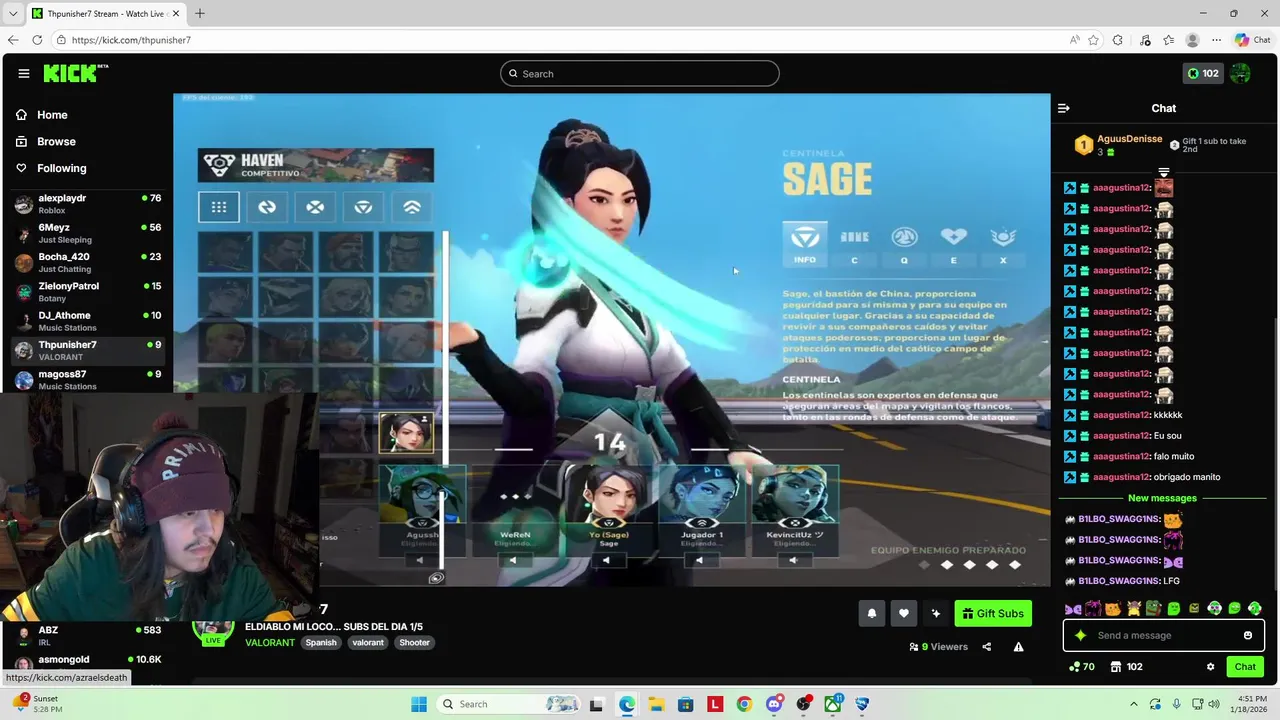This screenshot has width=1280, height=720.
Task: Click the purple bow-tie quick emote
Action: [1073, 608]
